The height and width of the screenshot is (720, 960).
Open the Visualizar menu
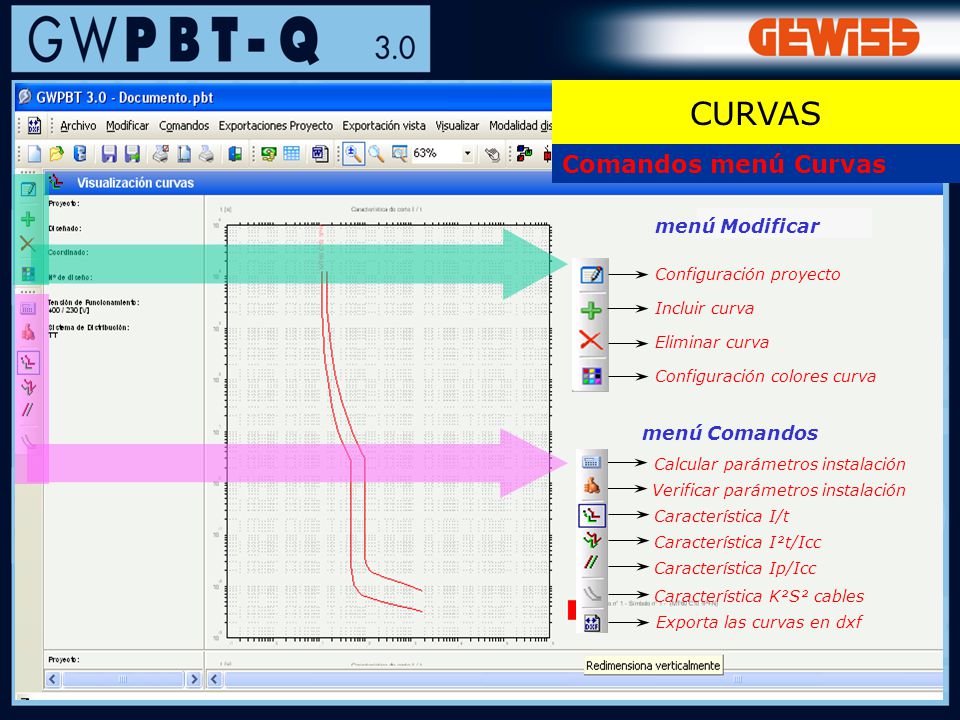tap(457, 126)
